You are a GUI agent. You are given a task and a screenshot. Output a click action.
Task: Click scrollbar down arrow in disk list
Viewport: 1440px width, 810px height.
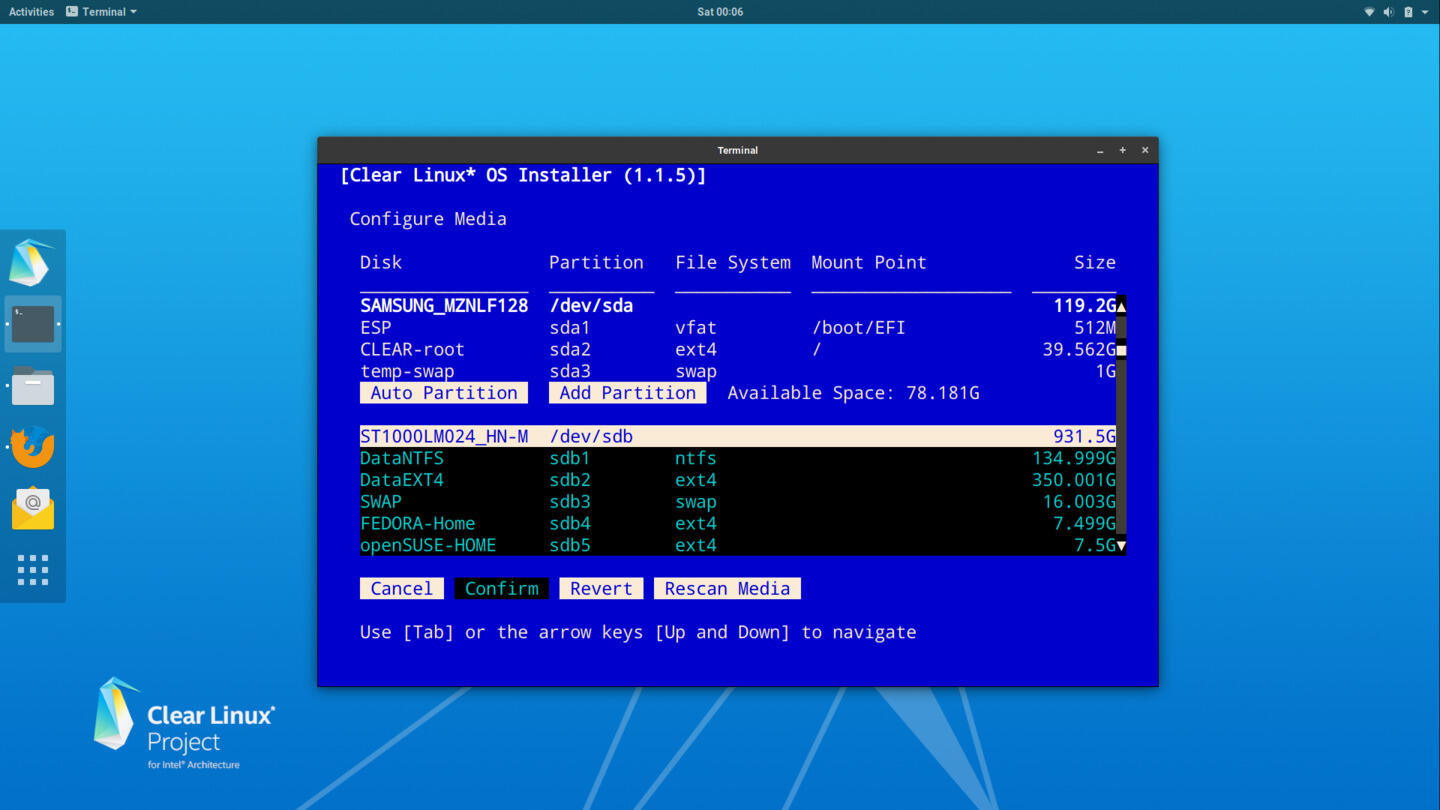point(1121,546)
